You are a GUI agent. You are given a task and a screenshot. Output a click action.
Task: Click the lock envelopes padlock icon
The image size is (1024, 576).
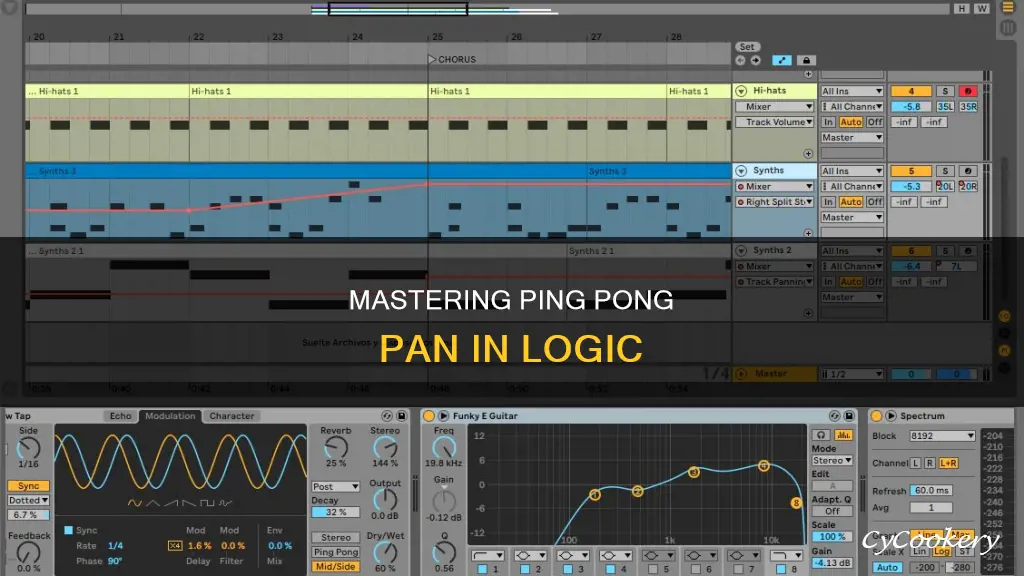806,60
